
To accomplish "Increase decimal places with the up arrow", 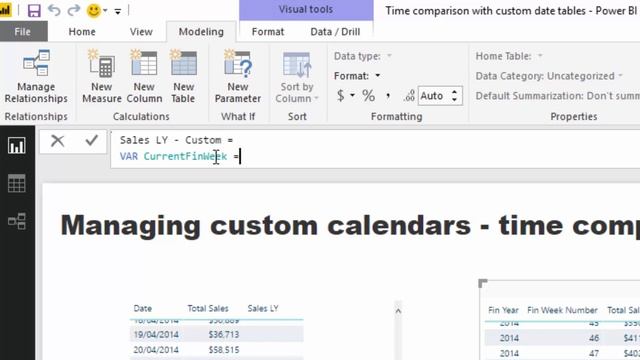I will [455, 92].
